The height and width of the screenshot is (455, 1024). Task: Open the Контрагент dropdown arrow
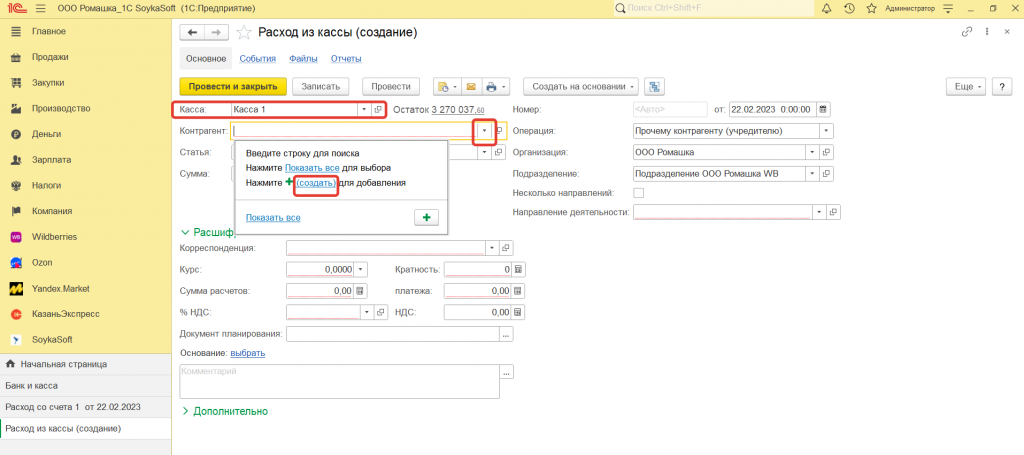(x=484, y=131)
